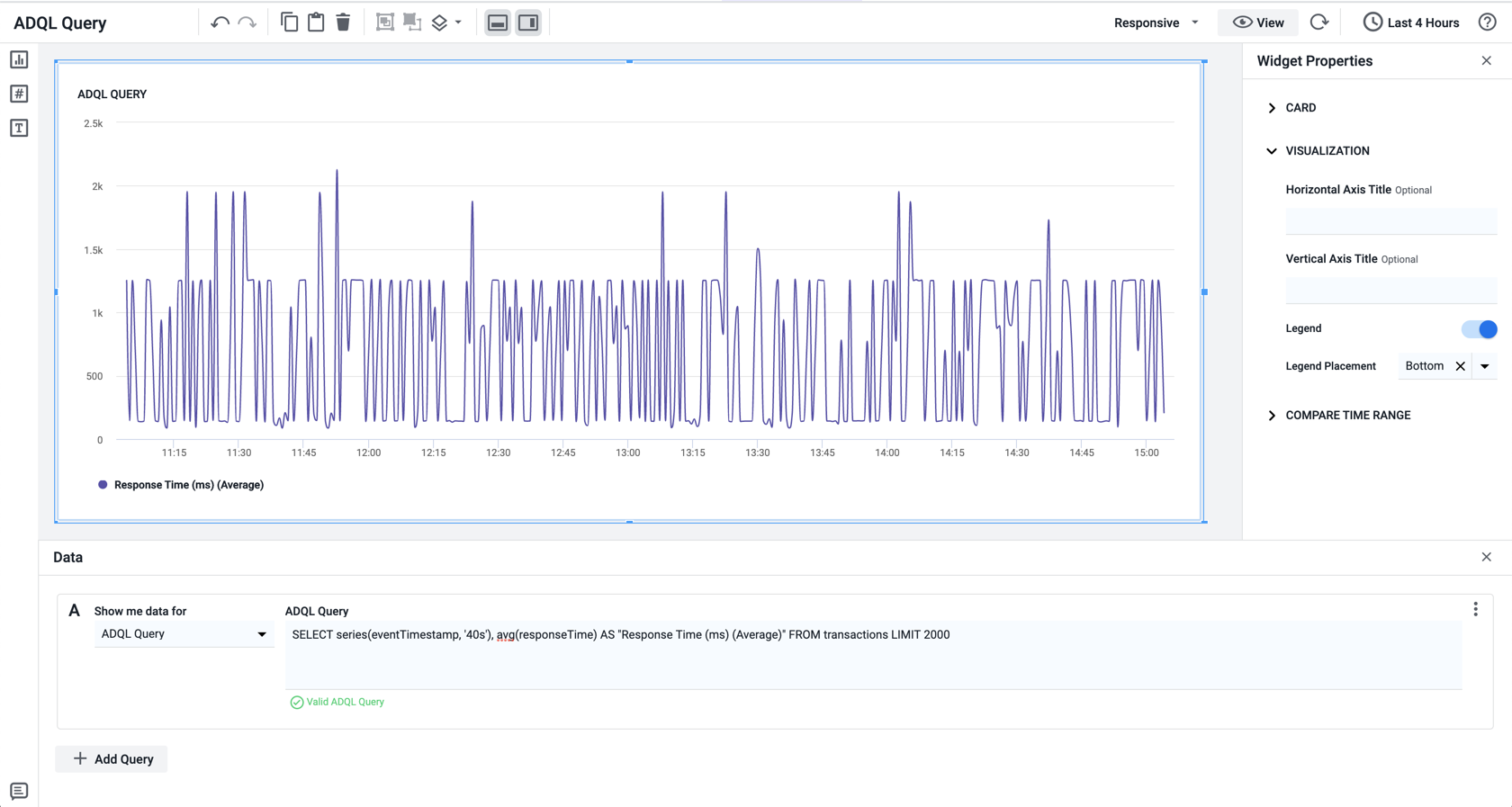The width and height of the screenshot is (1512, 807).
Task: Add a text widget from sidebar
Action: click(19, 128)
